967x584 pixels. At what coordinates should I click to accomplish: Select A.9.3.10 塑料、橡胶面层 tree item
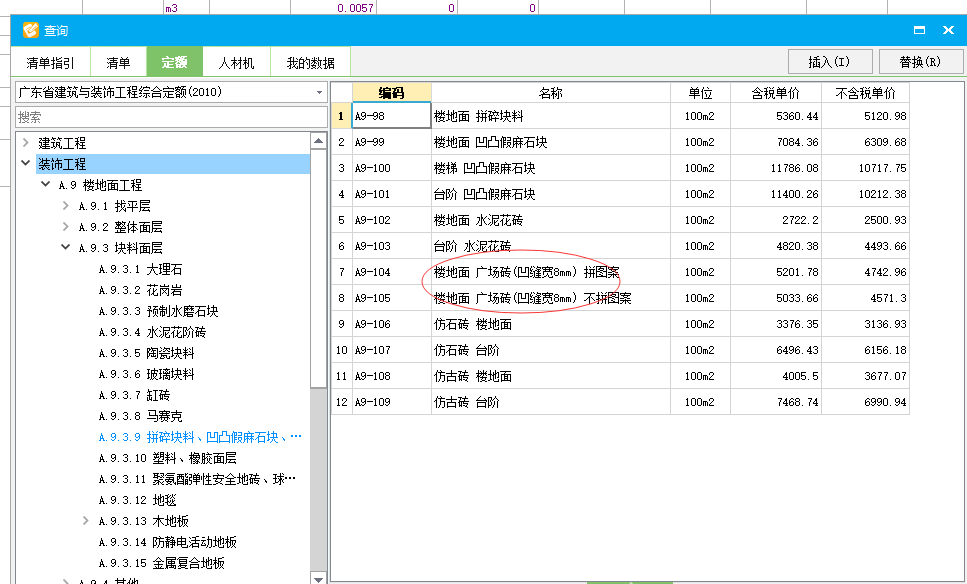[x=168, y=458]
